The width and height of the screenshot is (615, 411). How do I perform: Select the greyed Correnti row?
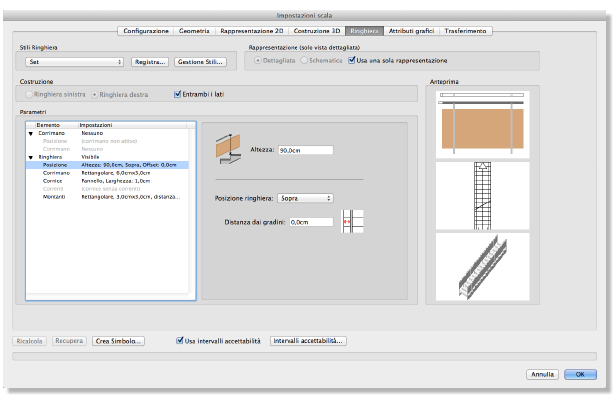pos(107,189)
